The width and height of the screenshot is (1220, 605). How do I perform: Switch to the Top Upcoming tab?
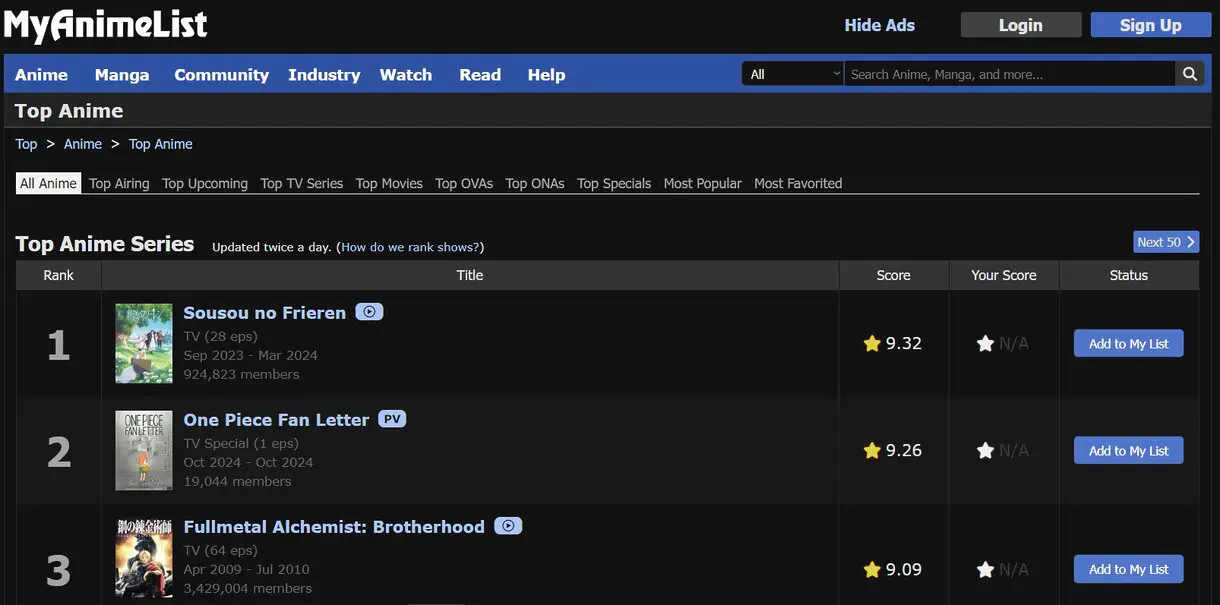tap(205, 183)
